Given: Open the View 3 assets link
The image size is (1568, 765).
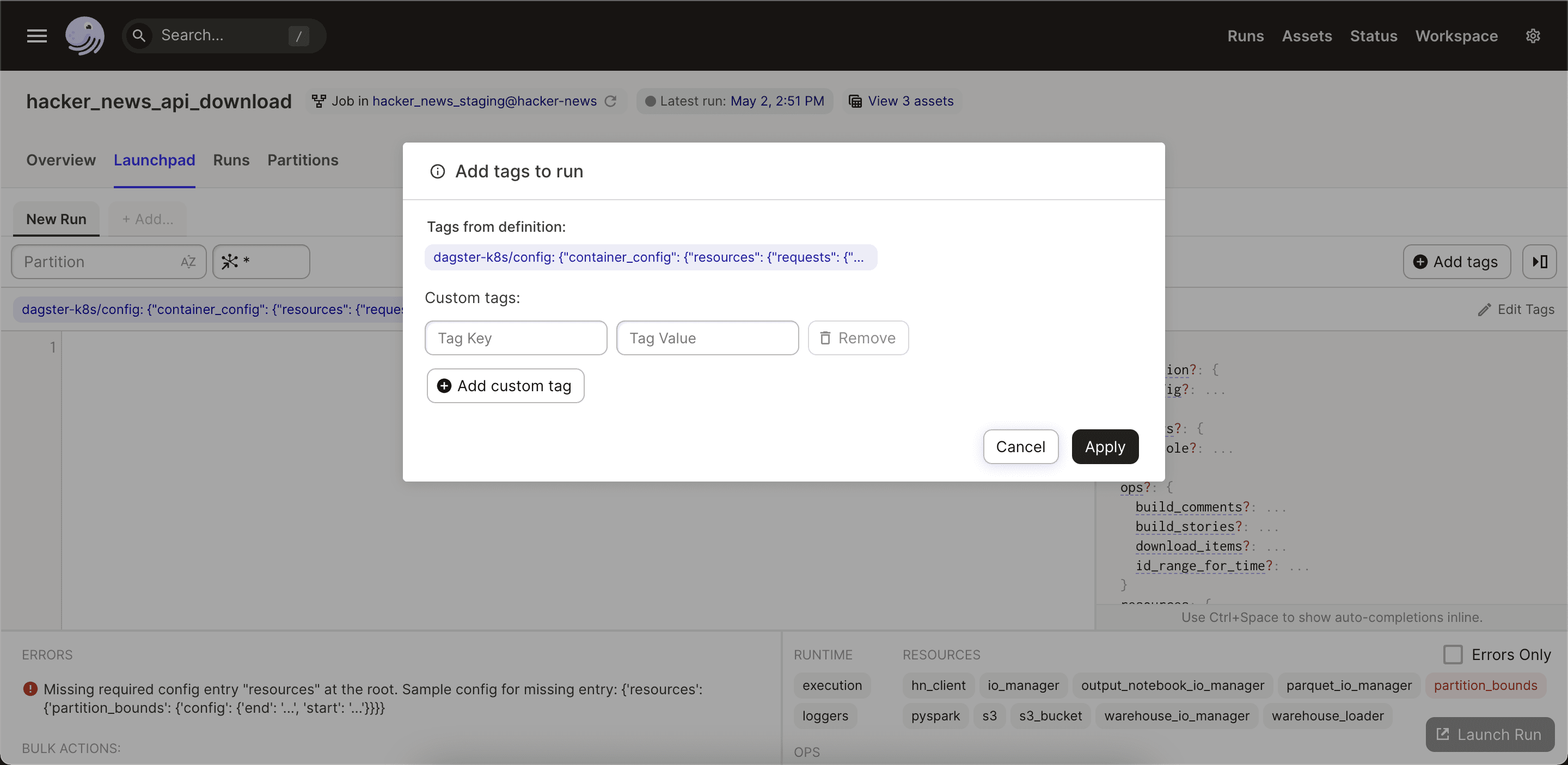Looking at the screenshot, I should [910, 101].
